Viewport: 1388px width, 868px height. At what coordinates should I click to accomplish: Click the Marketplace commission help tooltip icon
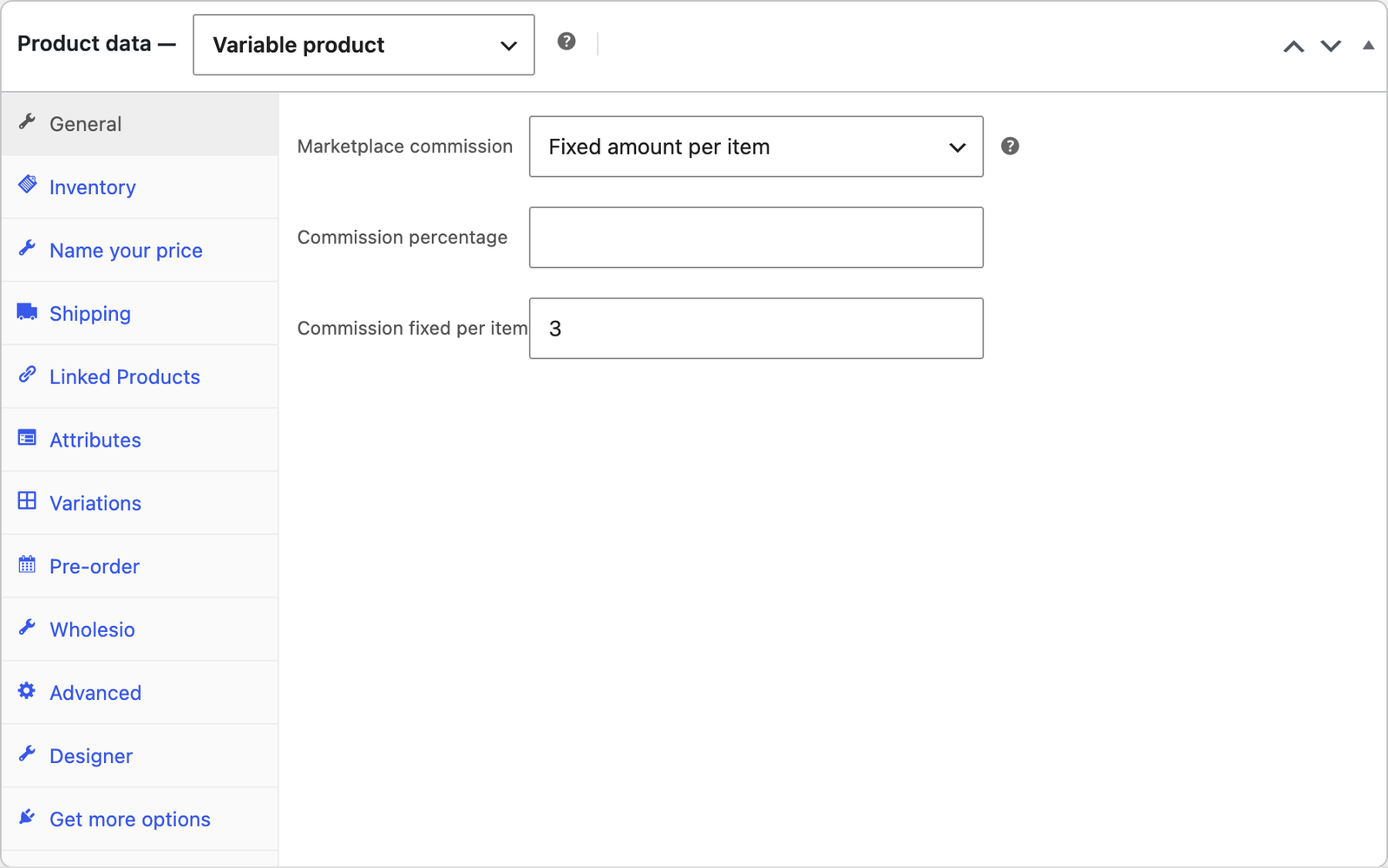pos(1010,147)
